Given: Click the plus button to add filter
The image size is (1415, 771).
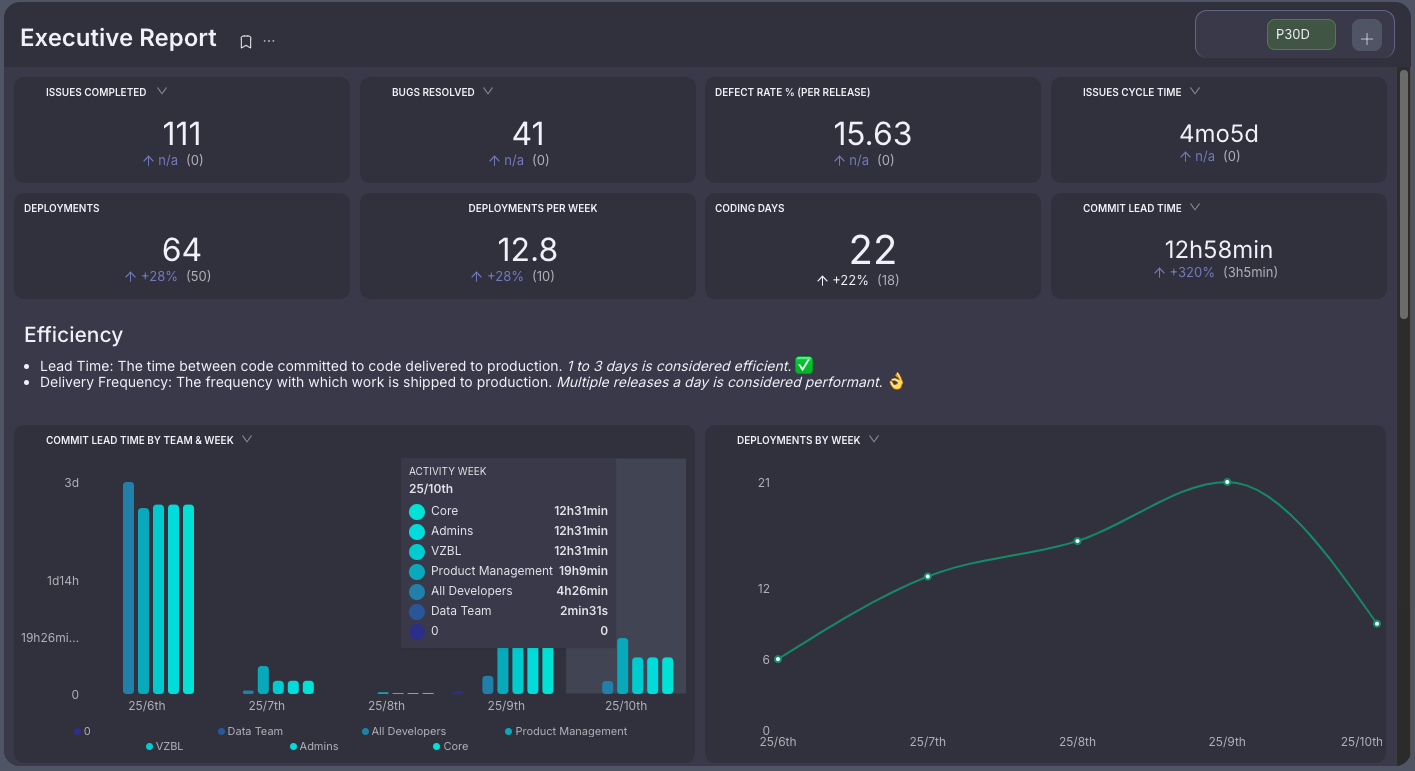Looking at the screenshot, I should coord(1366,37).
